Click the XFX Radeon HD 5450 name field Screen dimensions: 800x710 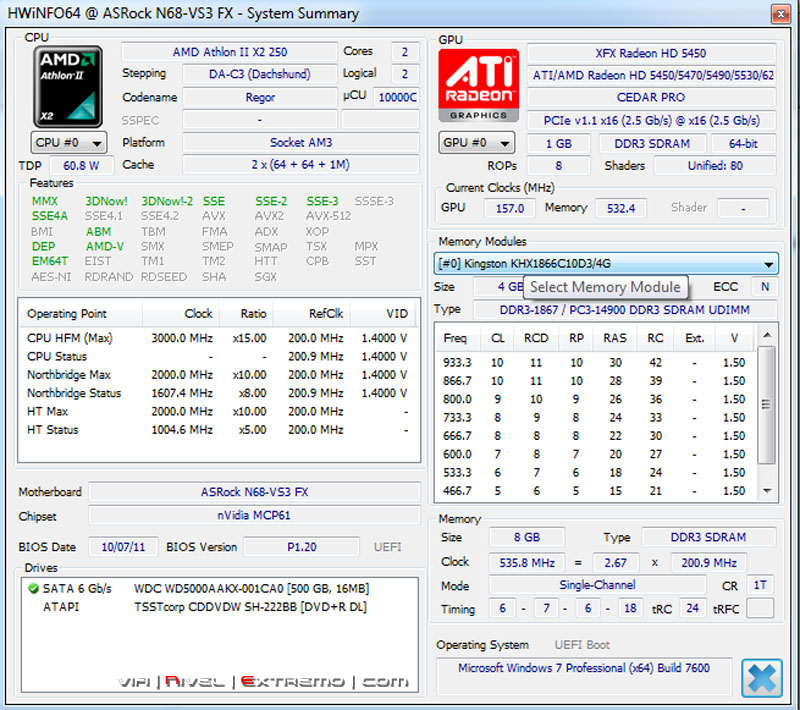coord(651,53)
